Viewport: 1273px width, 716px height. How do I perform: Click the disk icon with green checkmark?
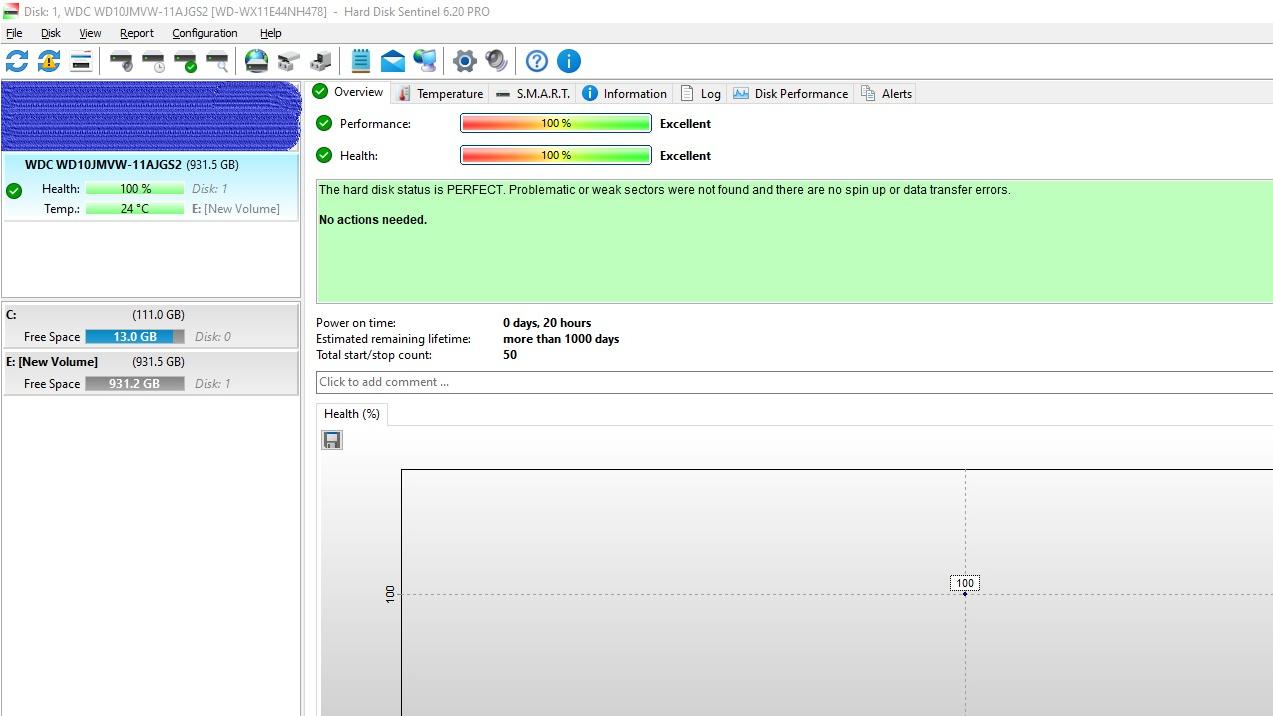(x=185, y=61)
